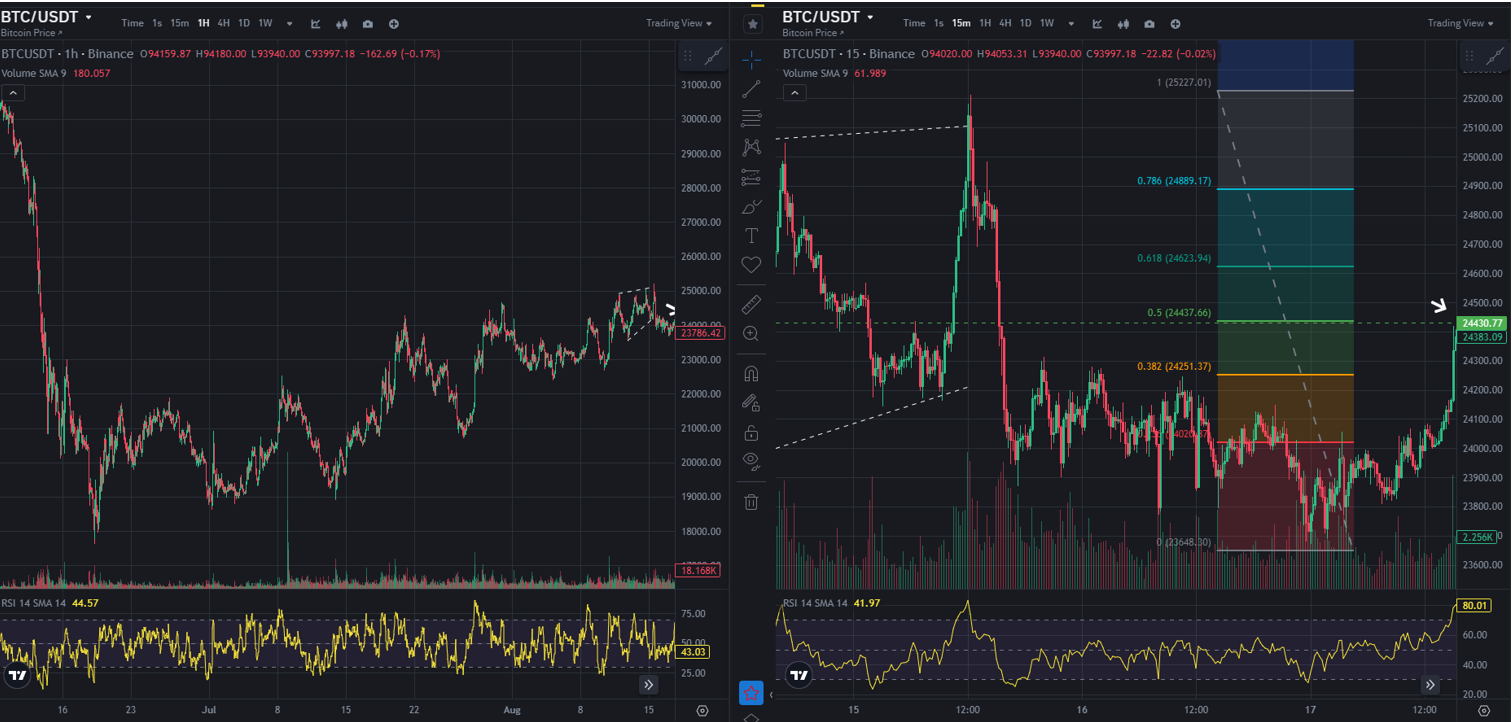The width and height of the screenshot is (1512, 722).
Task: Open candlestick chart type in left chart
Action: click(x=342, y=23)
